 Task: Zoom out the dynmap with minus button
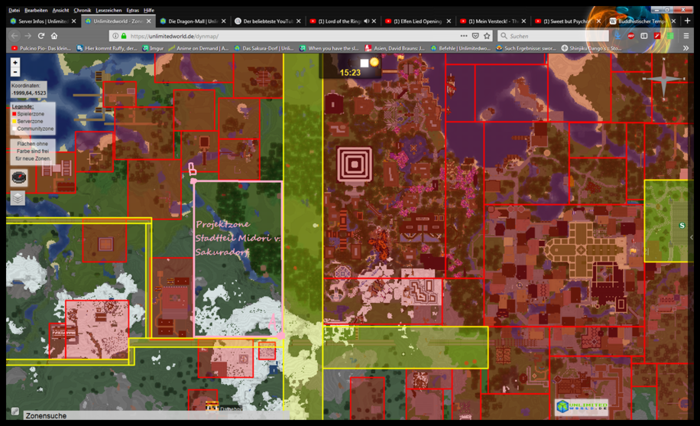point(15,72)
